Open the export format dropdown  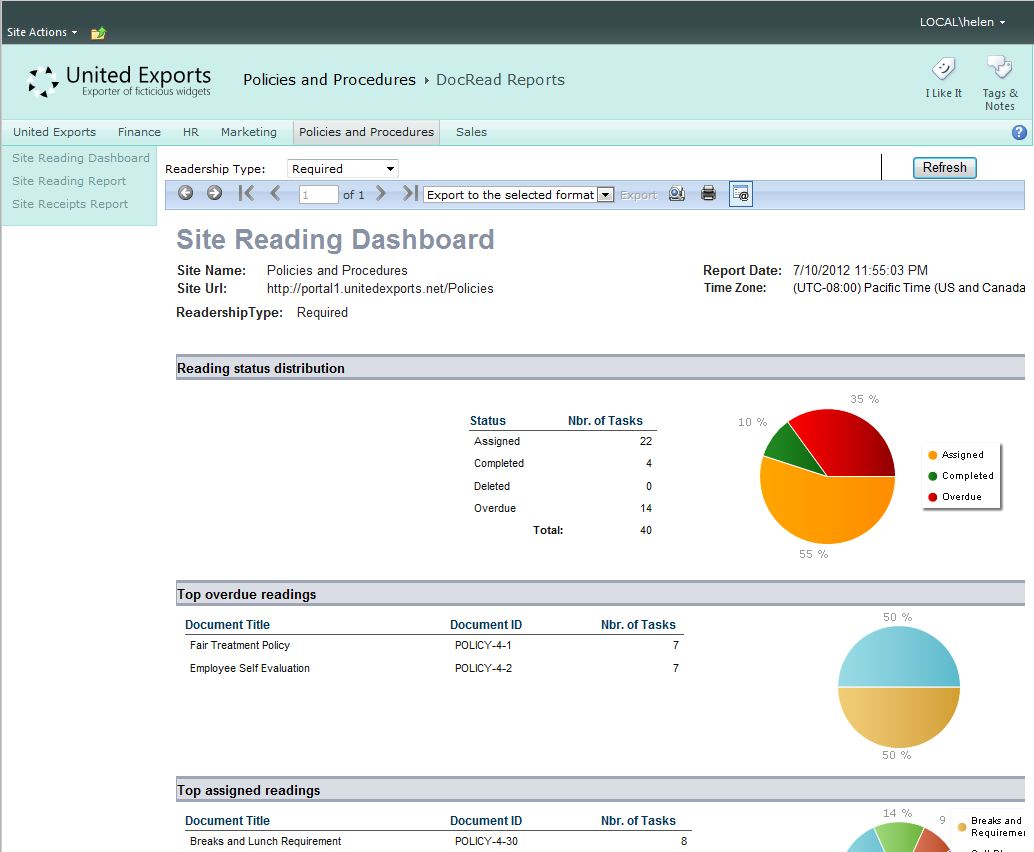[518, 195]
